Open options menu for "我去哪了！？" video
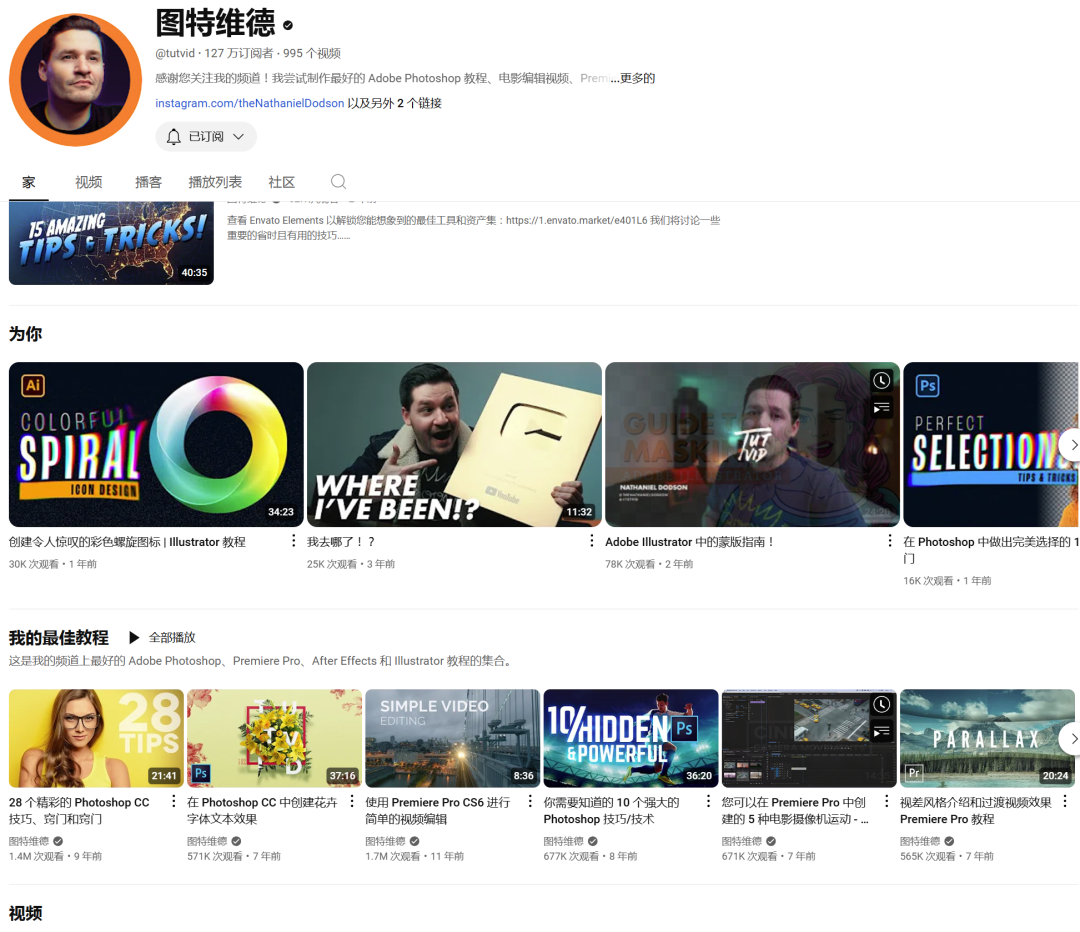This screenshot has width=1080, height=932. 591,541
